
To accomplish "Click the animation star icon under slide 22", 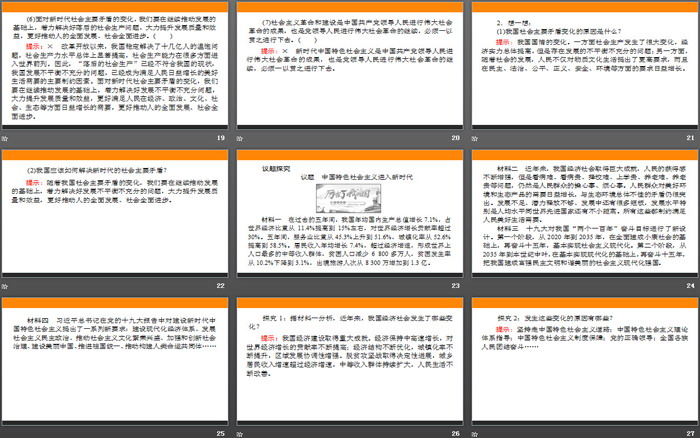I will tap(6, 286).
